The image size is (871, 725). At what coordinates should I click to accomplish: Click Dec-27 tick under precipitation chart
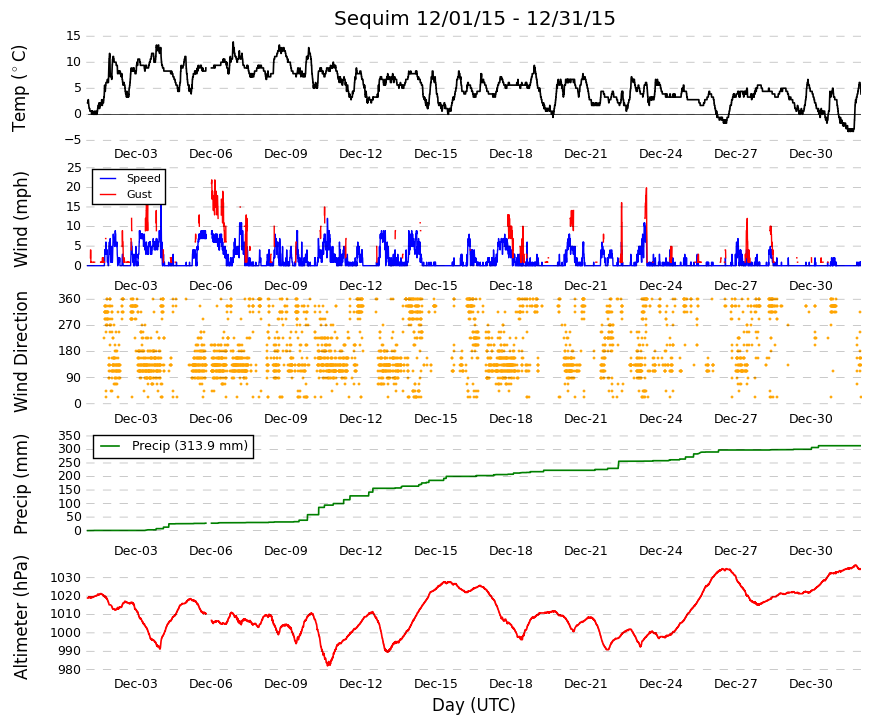coord(735,551)
